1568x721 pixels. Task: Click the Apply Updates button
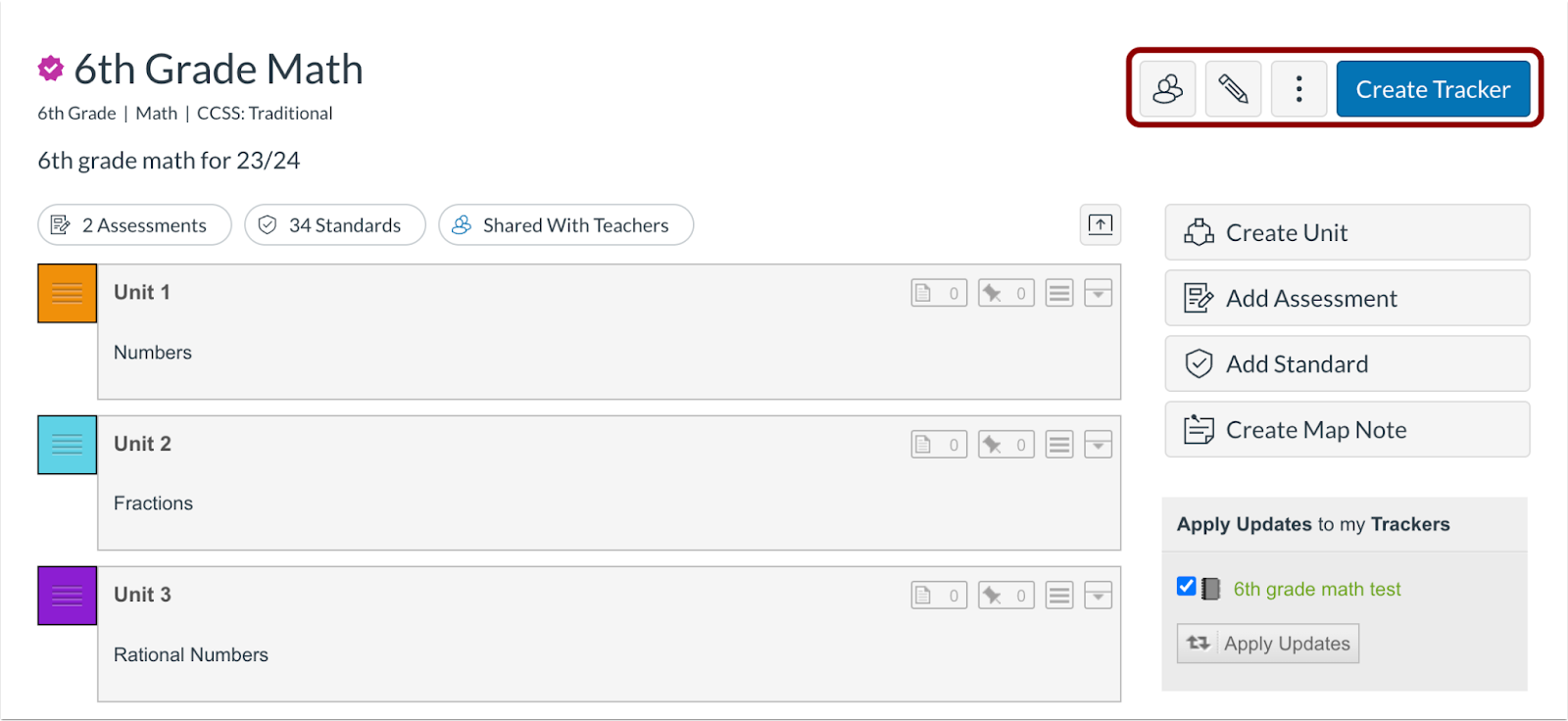[x=1267, y=644]
